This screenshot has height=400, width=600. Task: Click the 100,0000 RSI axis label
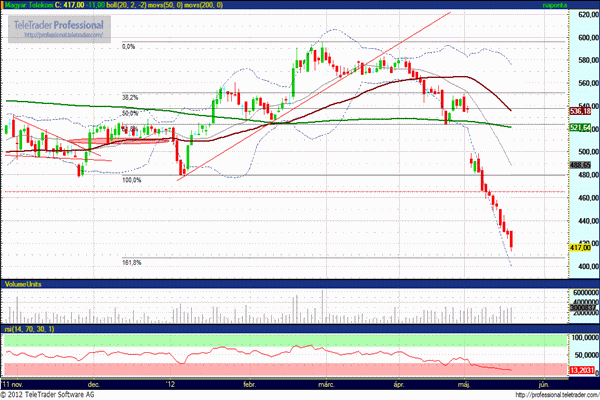click(x=585, y=338)
